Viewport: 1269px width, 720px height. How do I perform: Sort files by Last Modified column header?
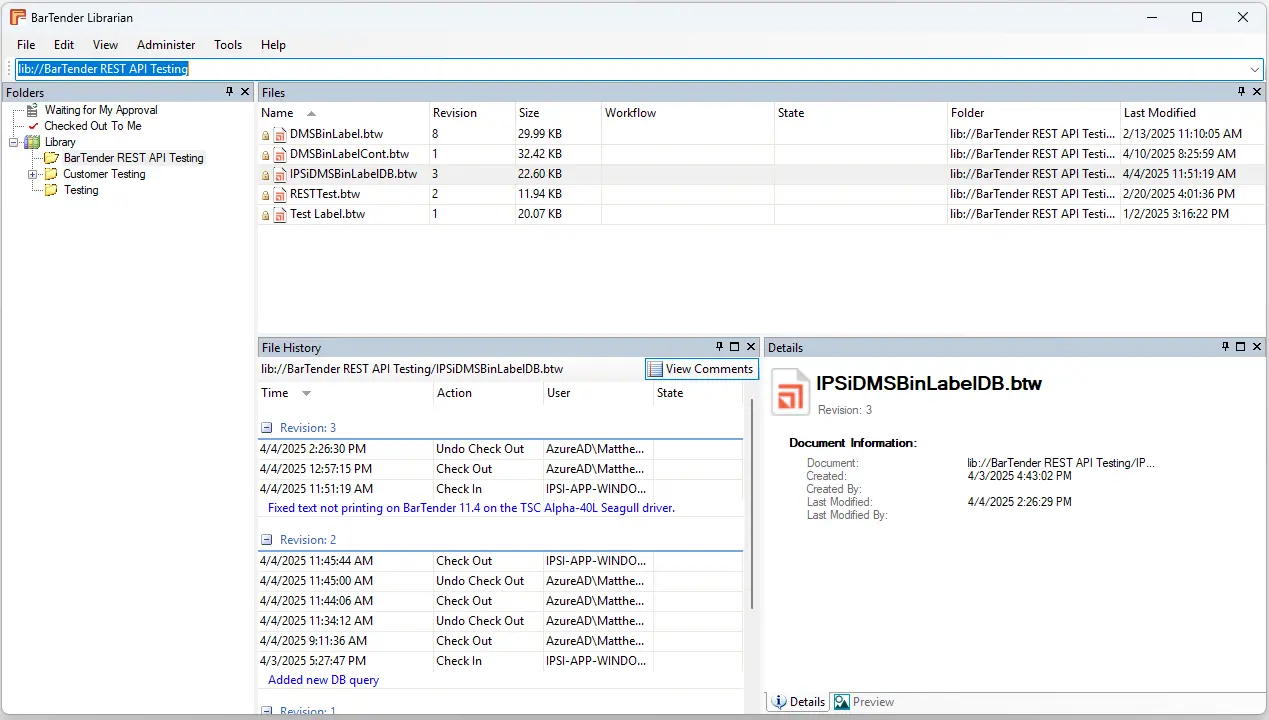1192,113
